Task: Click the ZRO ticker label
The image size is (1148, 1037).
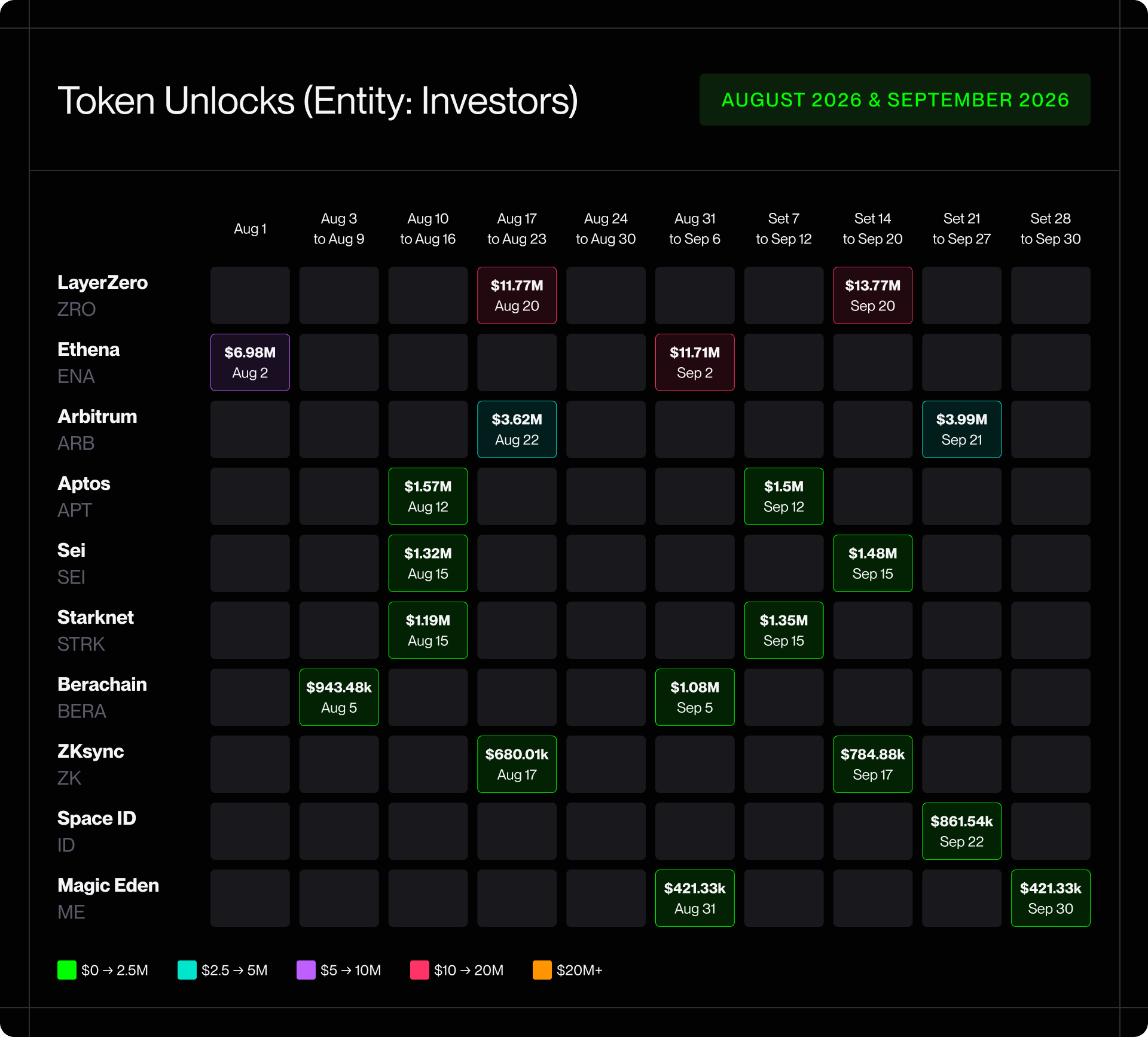Action: point(77,310)
